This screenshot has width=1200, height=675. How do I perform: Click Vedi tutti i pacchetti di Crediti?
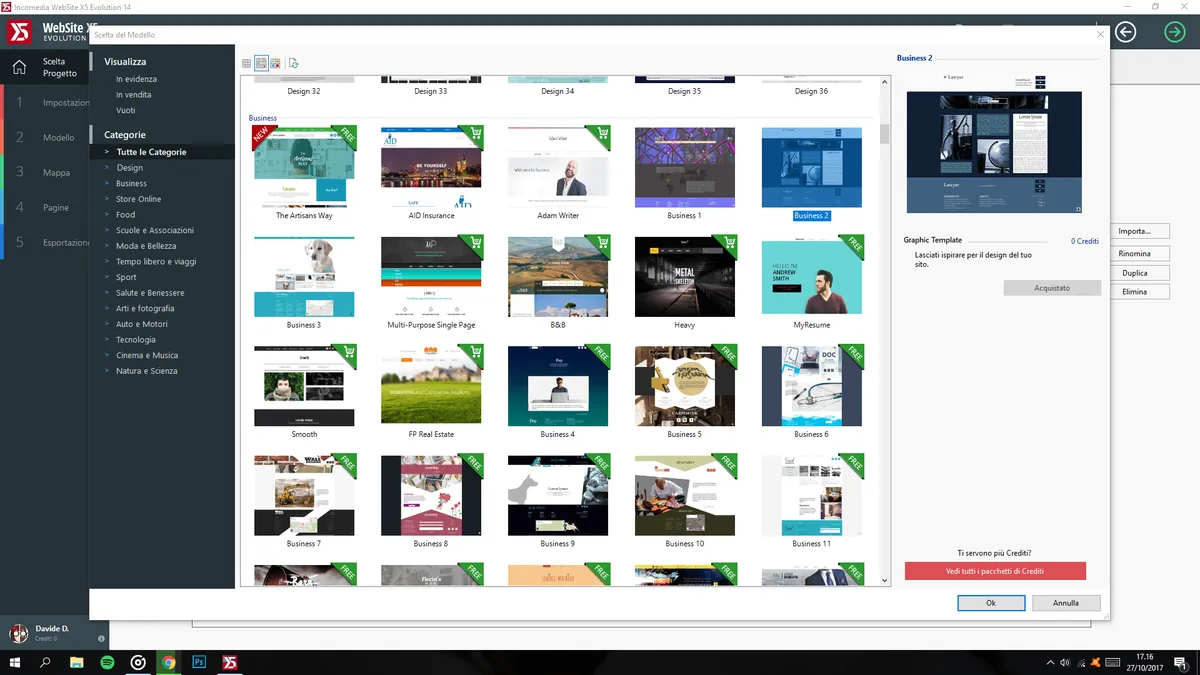click(x=995, y=571)
